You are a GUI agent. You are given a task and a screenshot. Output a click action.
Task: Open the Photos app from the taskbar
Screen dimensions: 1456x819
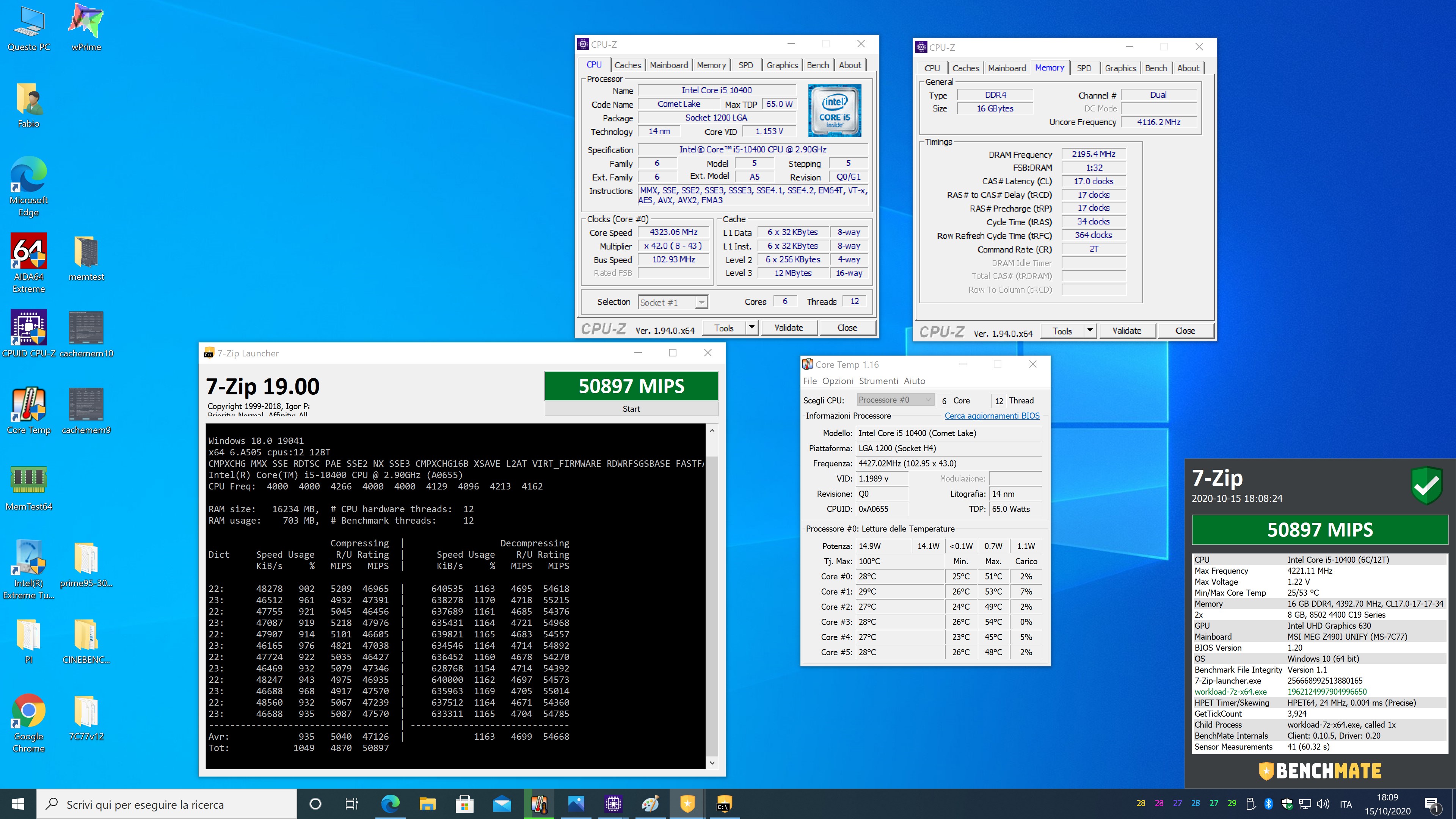coord(576,804)
